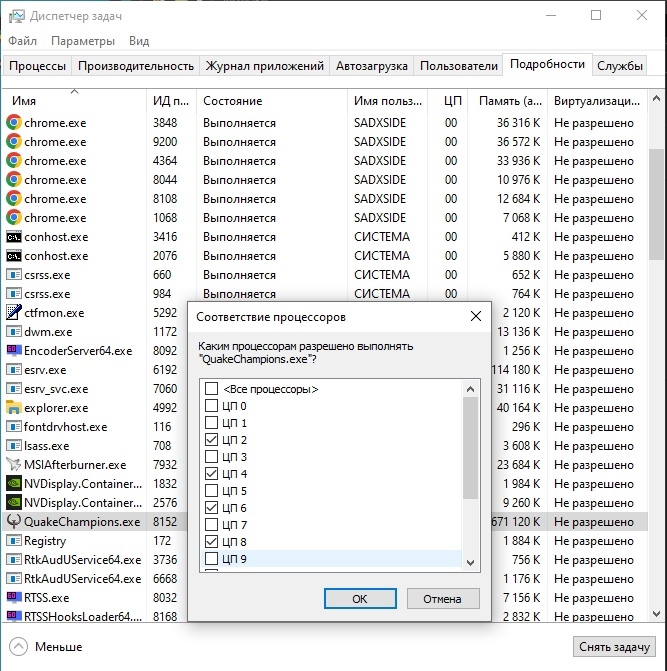Enable the ЦП 9 checkbox
667x671 pixels.
(x=211, y=558)
